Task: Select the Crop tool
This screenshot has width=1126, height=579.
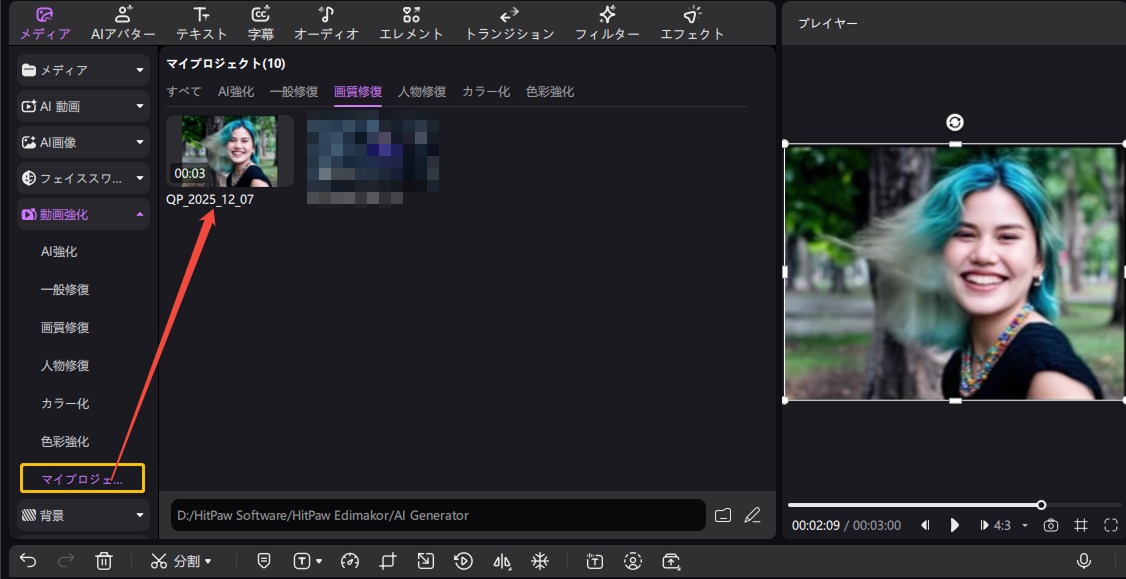Action: [x=389, y=561]
